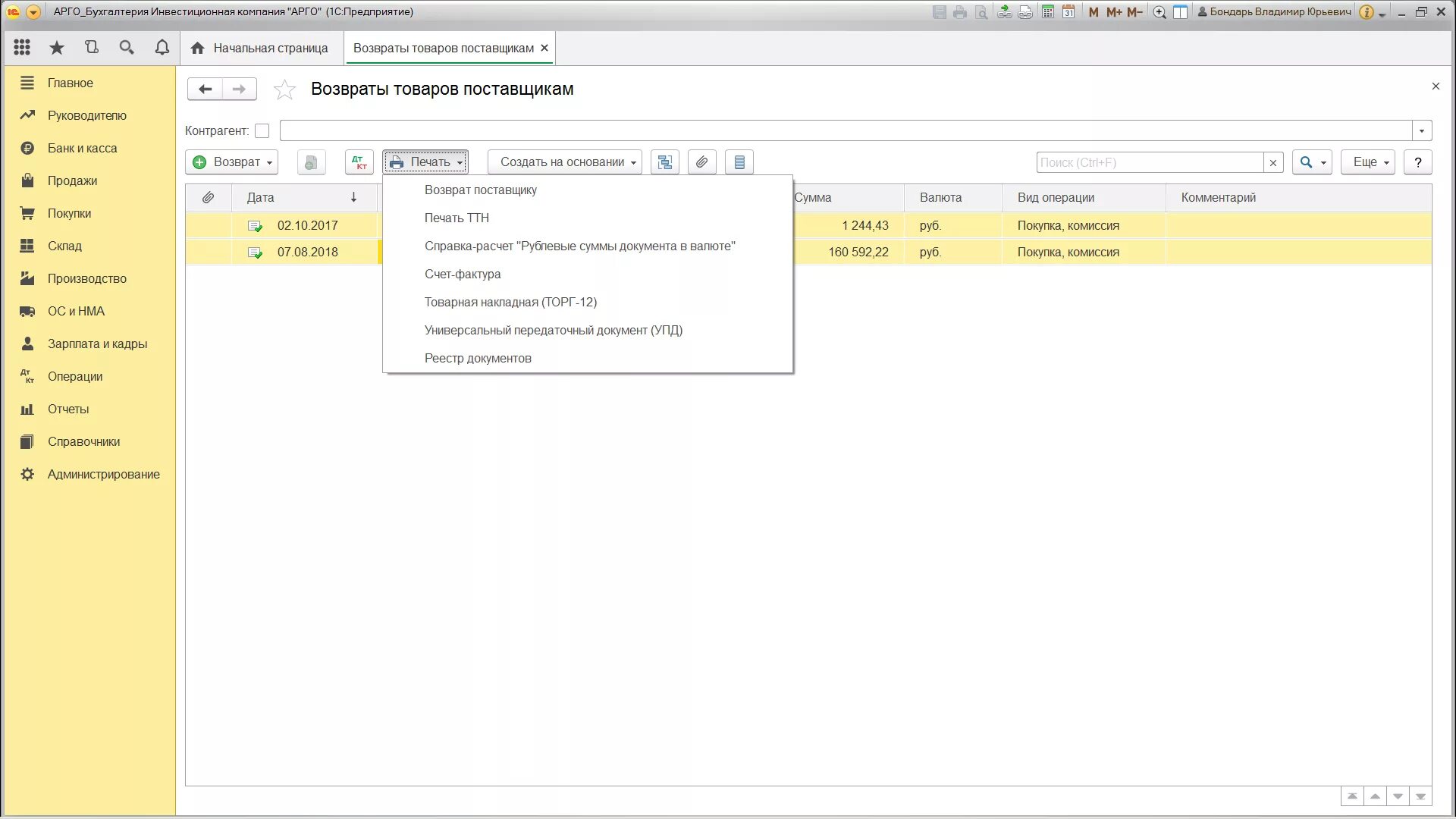Toggle the Контрагент filter checkbox
The image size is (1456, 819).
262,131
